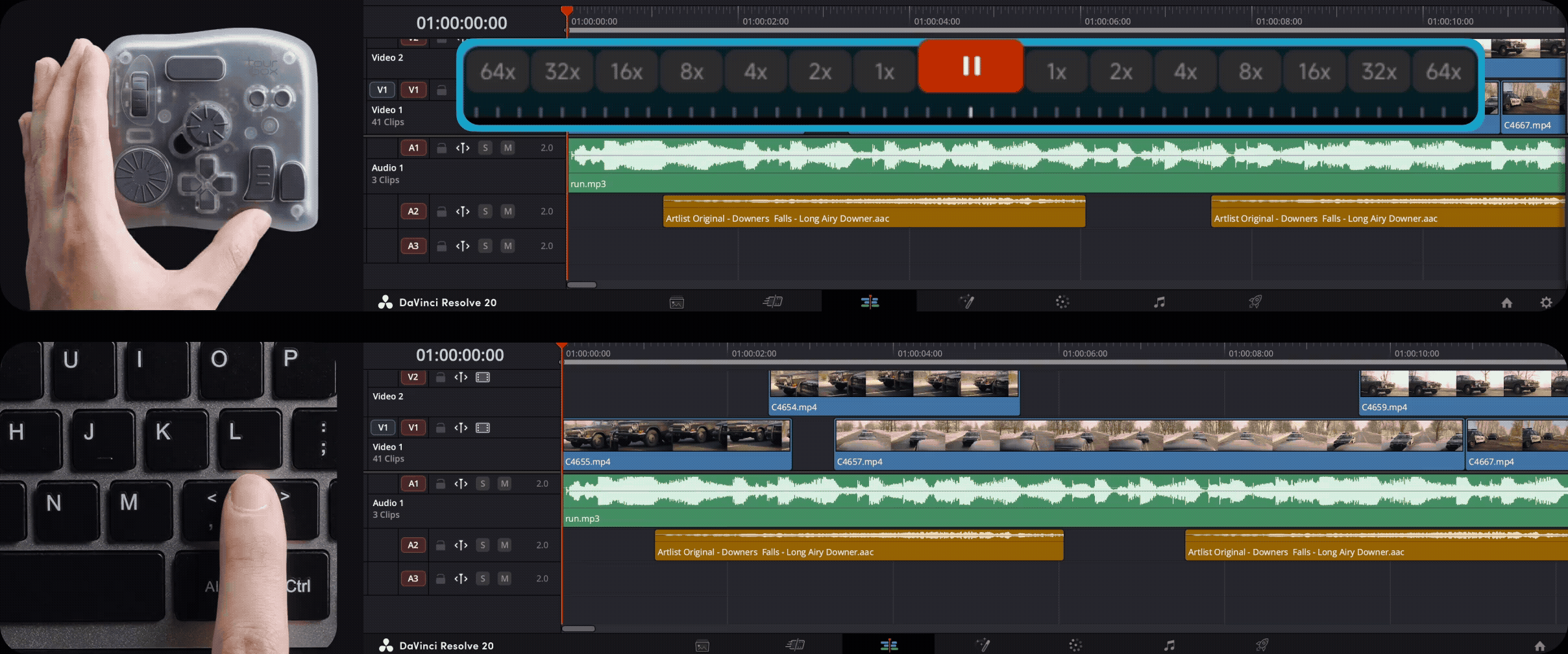Click the home icon in the bottom toolbar

point(1506,302)
